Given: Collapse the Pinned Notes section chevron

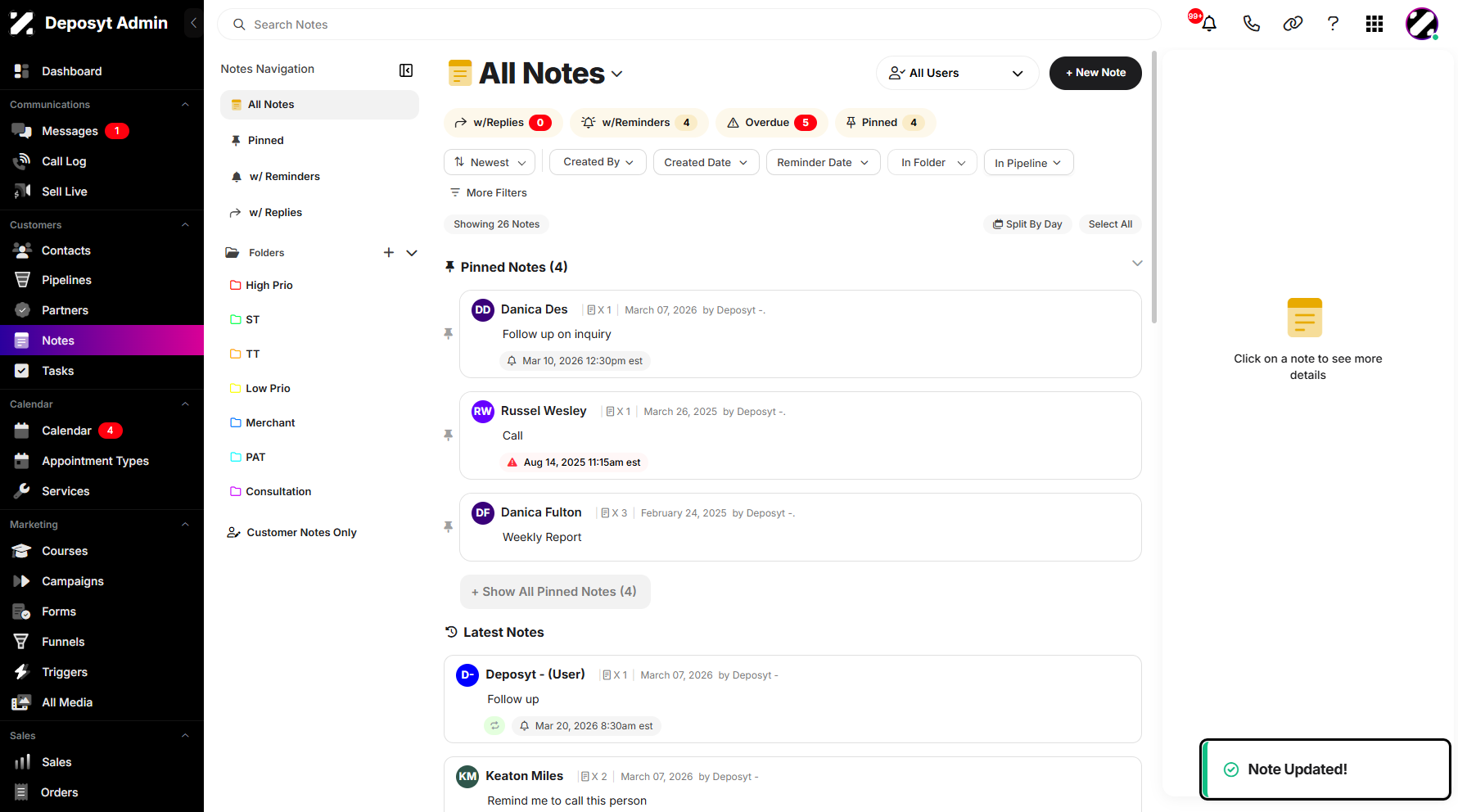Looking at the screenshot, I should pyautogui.click(x=1137, y=263).
